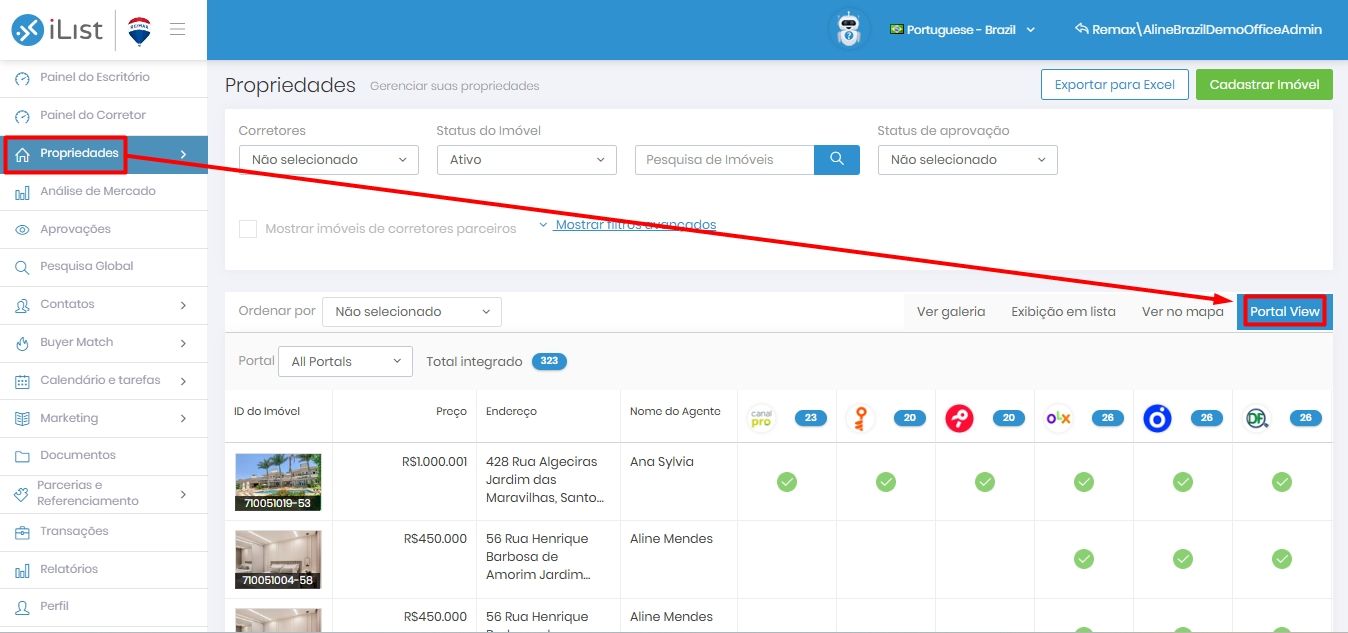This screenshot has height=633, width=1348.
Task: Click price R$1.000.001
Action: point(434,462)
